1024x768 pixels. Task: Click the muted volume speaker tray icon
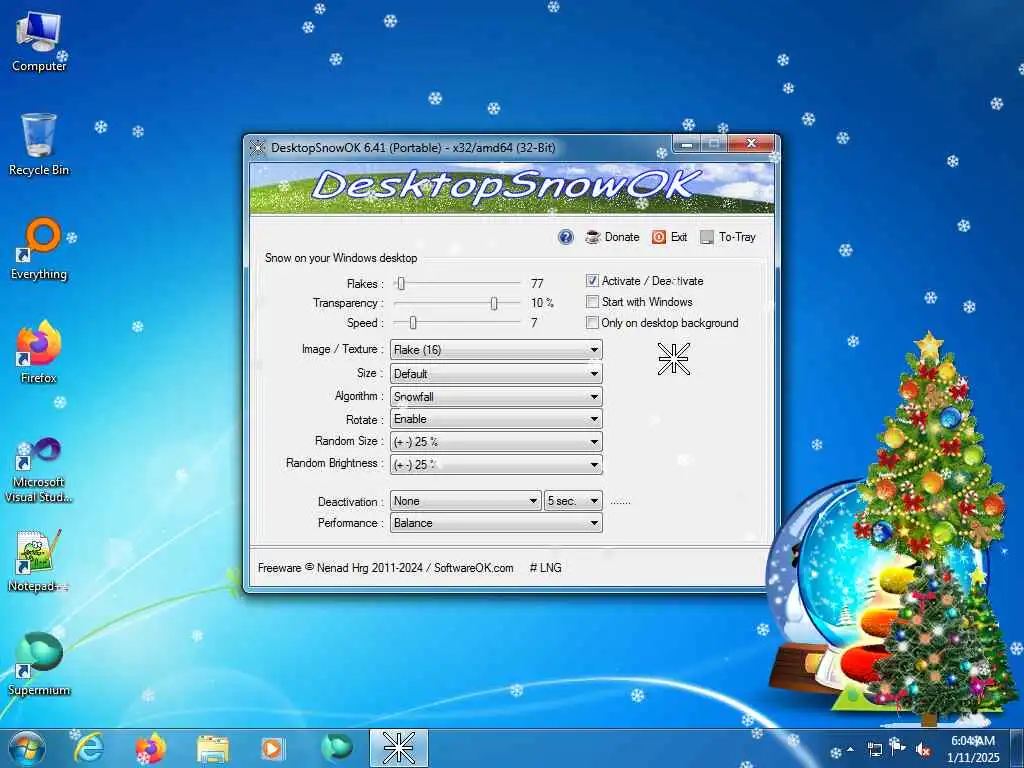pyautogui.click(x=923, y=749)
